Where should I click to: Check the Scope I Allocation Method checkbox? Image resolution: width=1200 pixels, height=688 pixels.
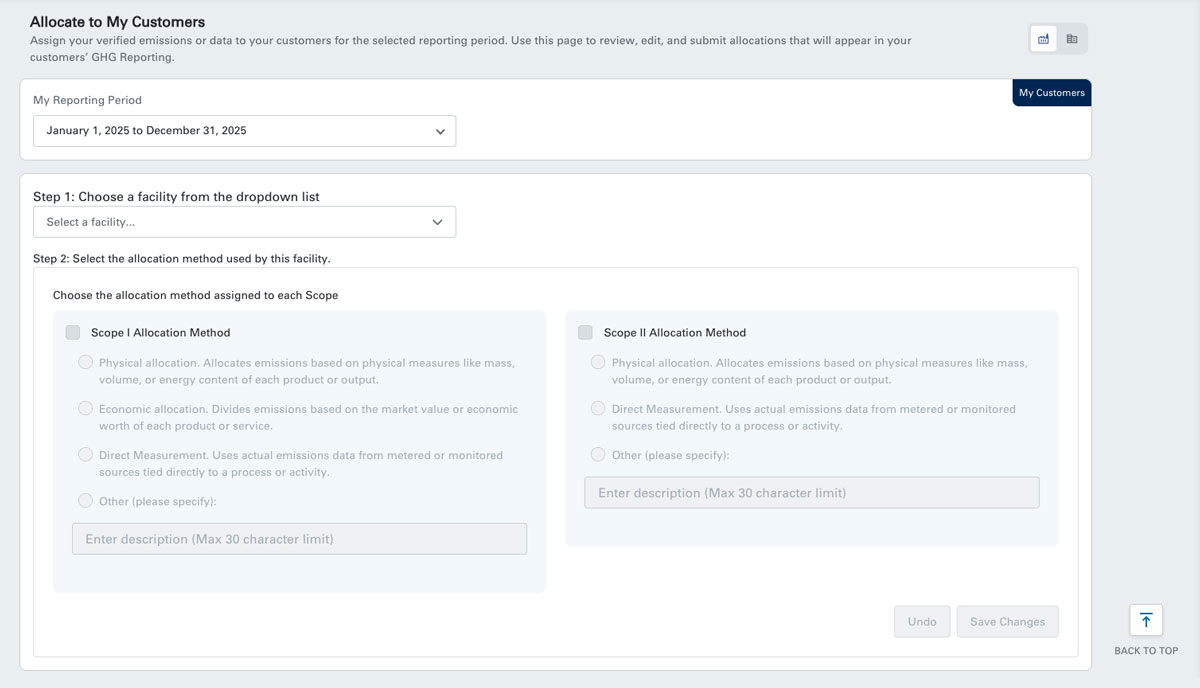[73, 332]
